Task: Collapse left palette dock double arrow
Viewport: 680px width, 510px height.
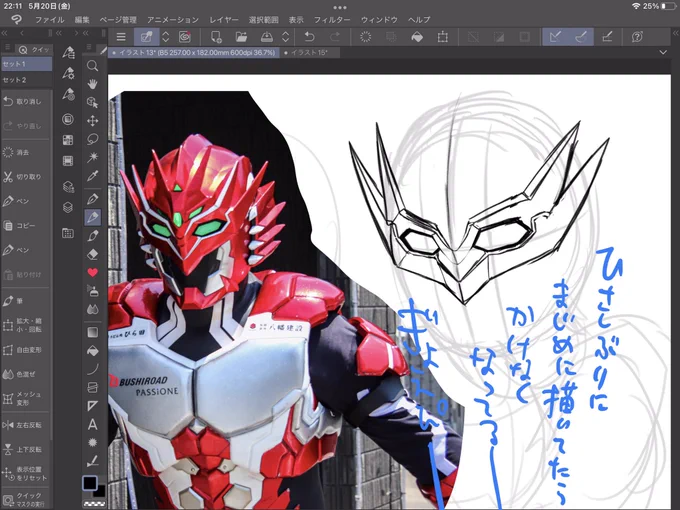Action: (x=4, y=33)
